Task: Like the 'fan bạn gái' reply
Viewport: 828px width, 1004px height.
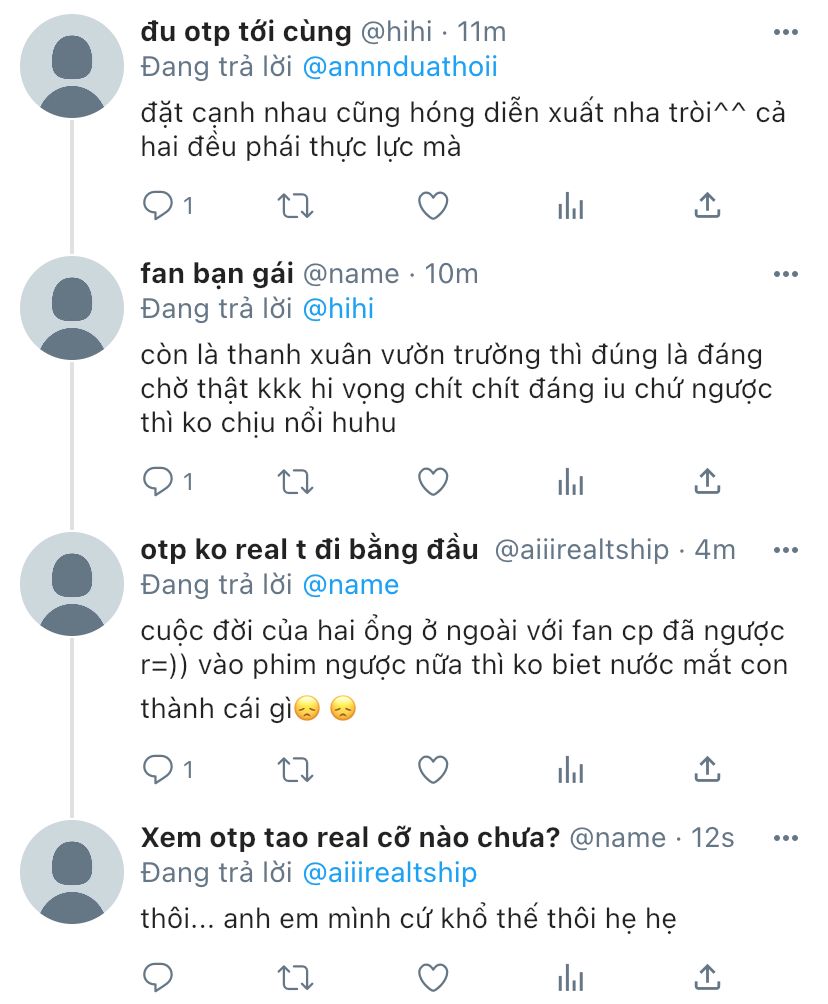Action: coord(433,482)
